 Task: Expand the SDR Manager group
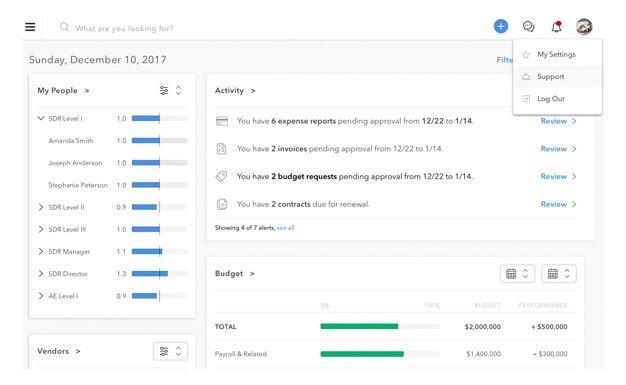click(41, 251)
